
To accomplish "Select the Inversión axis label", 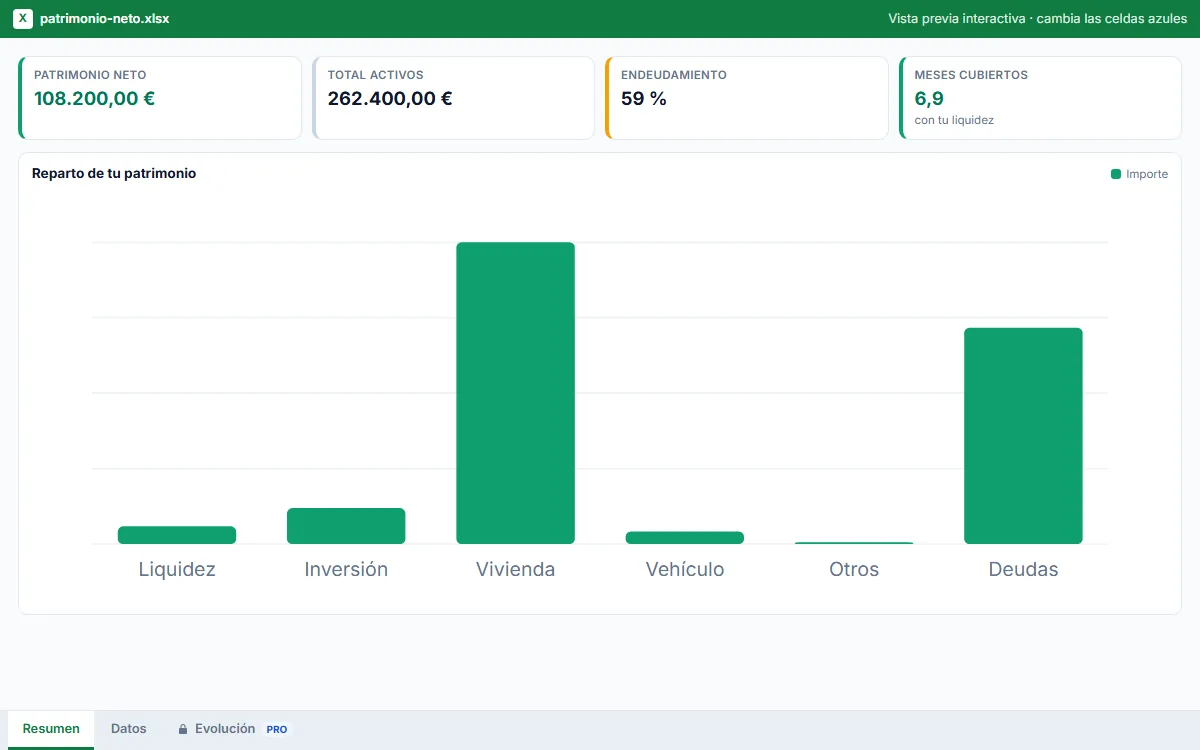I will [x=346, y=569].
